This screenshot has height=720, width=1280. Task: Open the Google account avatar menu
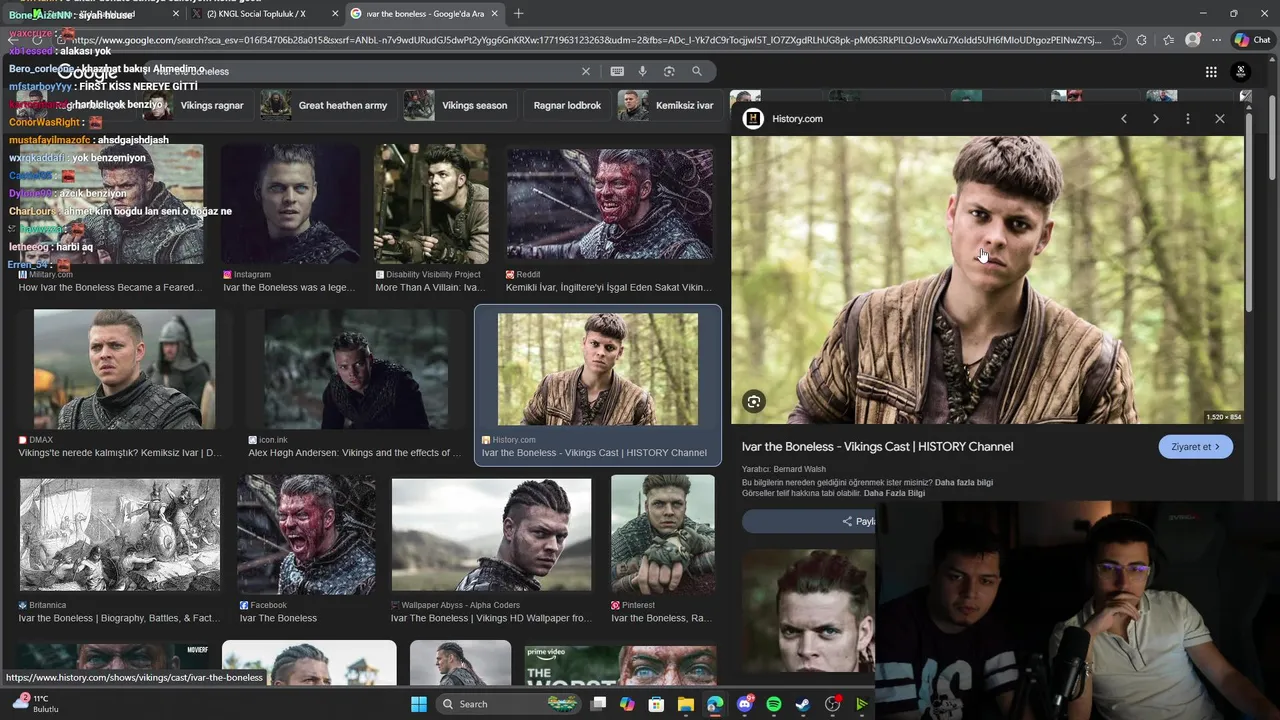coord(1241,71)
